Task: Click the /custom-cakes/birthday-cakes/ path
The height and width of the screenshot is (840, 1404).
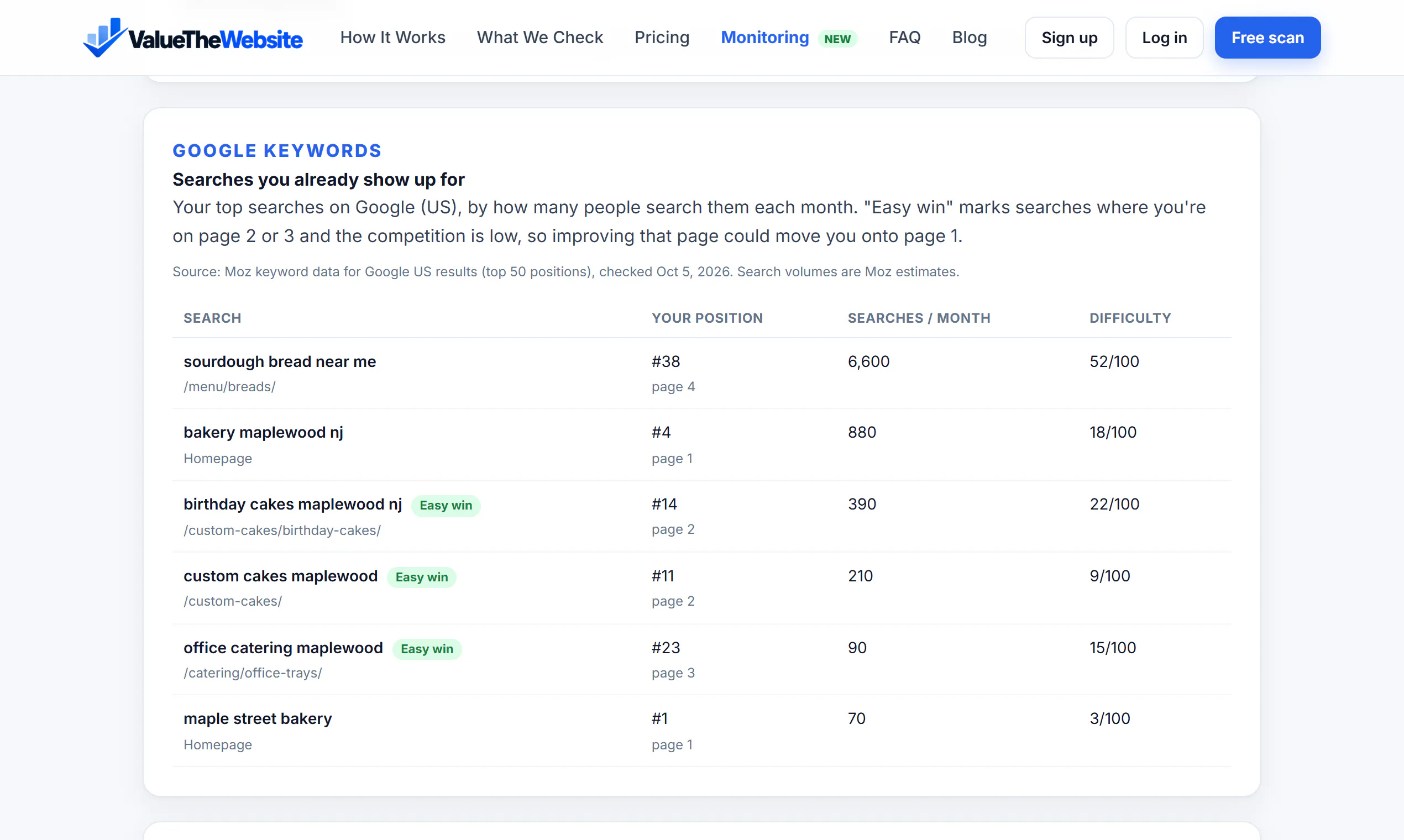Action: (282, 531)
